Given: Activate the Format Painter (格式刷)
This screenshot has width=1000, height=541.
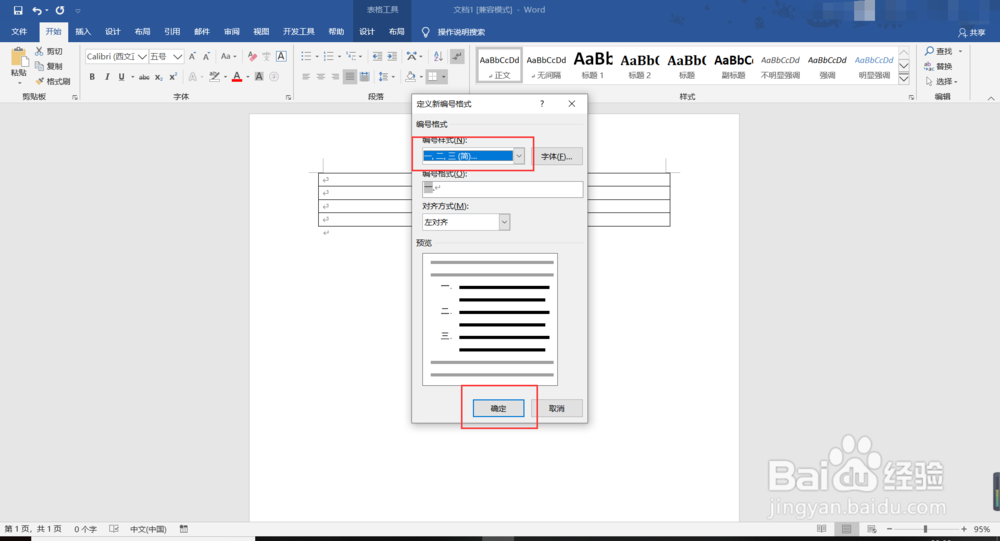Looking at the screenshot, I should [x=53, y=81].
